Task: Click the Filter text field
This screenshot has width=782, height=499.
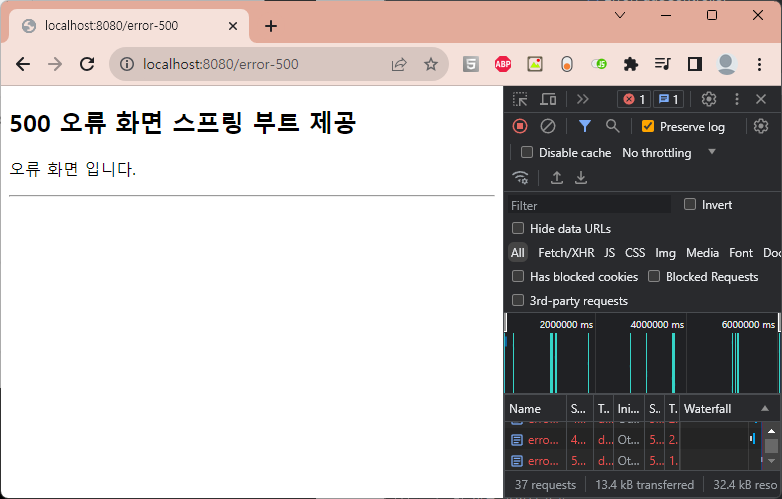Action: point(589,205)
